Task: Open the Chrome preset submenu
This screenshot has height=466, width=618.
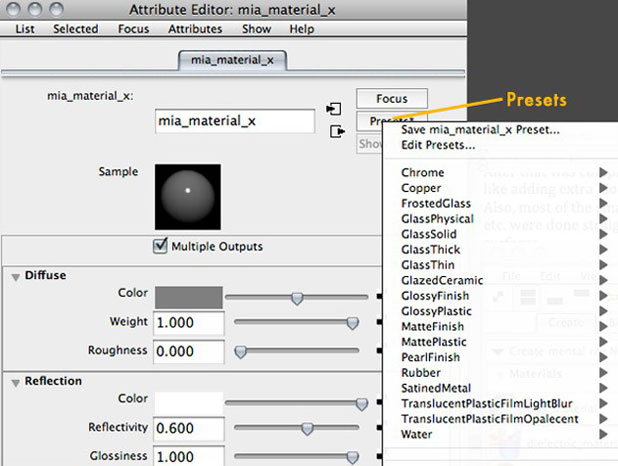Action: tap(500, 173)
